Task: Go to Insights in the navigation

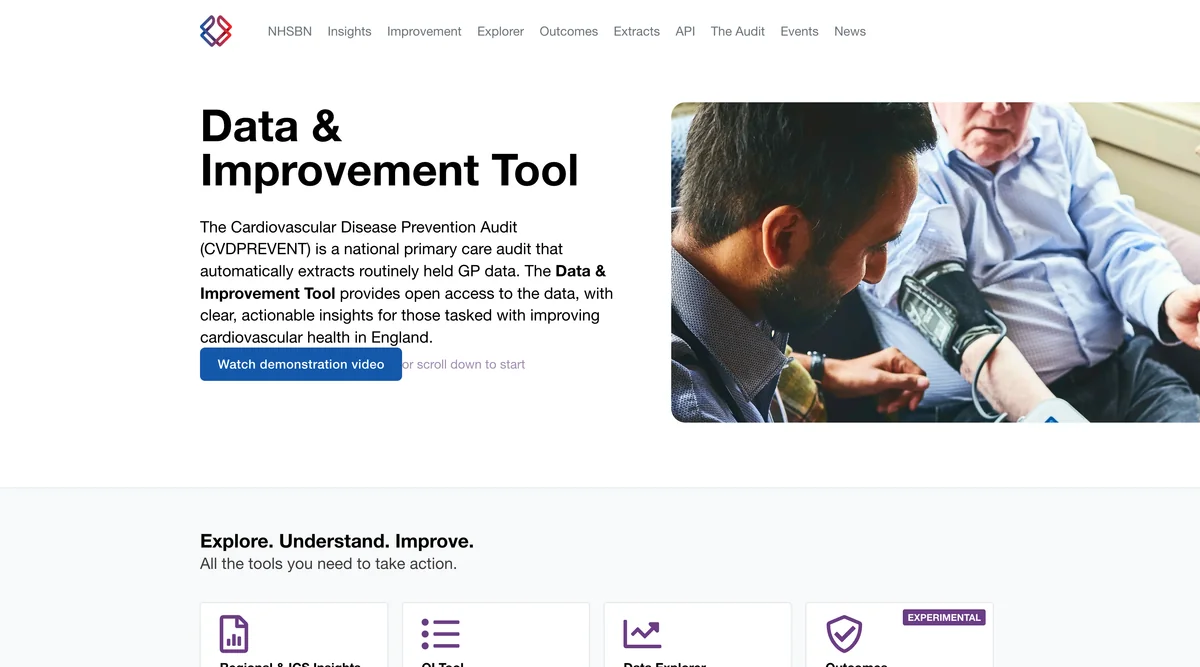Action: click(x=349, y=31)
